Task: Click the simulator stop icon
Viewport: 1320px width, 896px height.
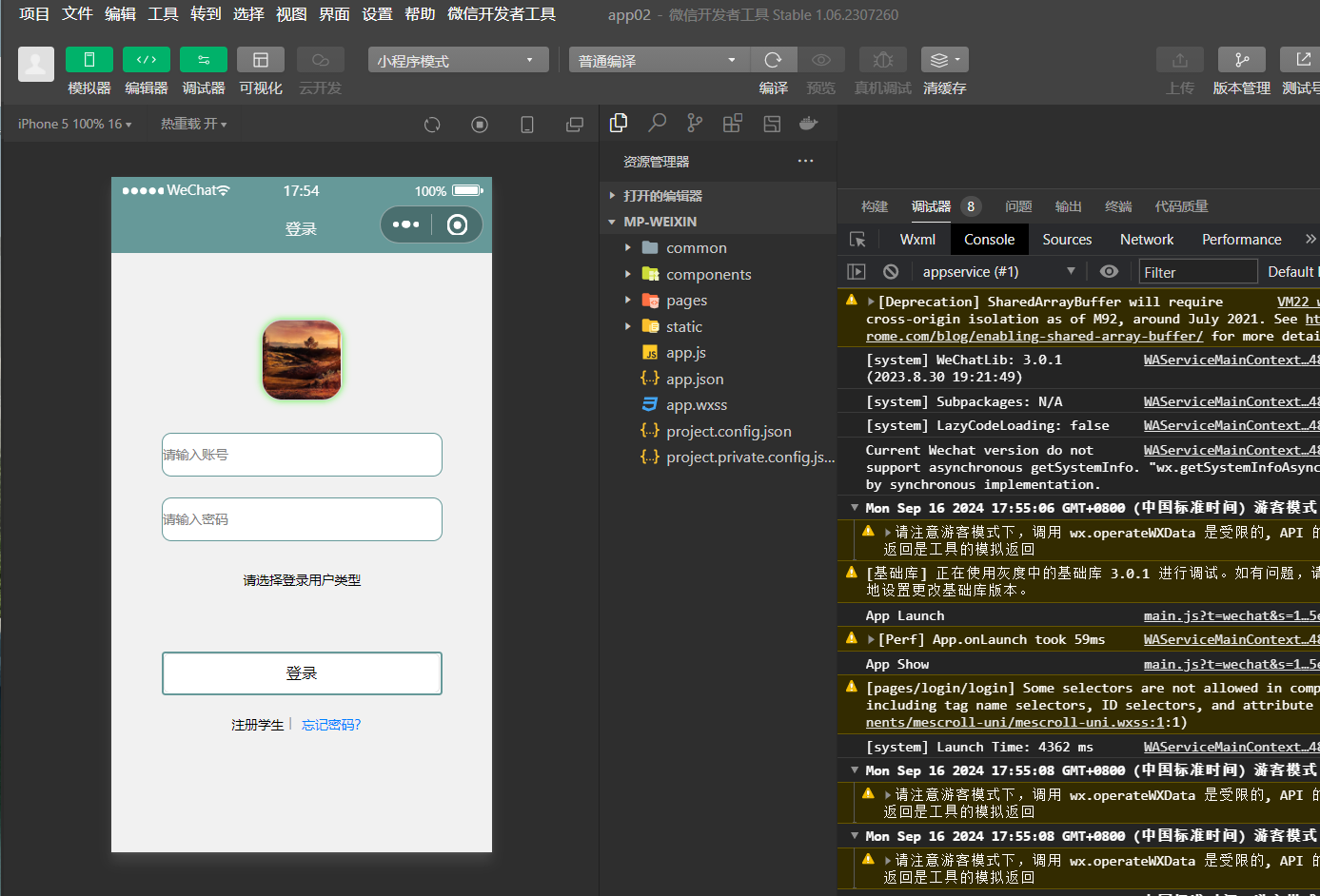Action: pyautogui.click(x=480, y=125)
